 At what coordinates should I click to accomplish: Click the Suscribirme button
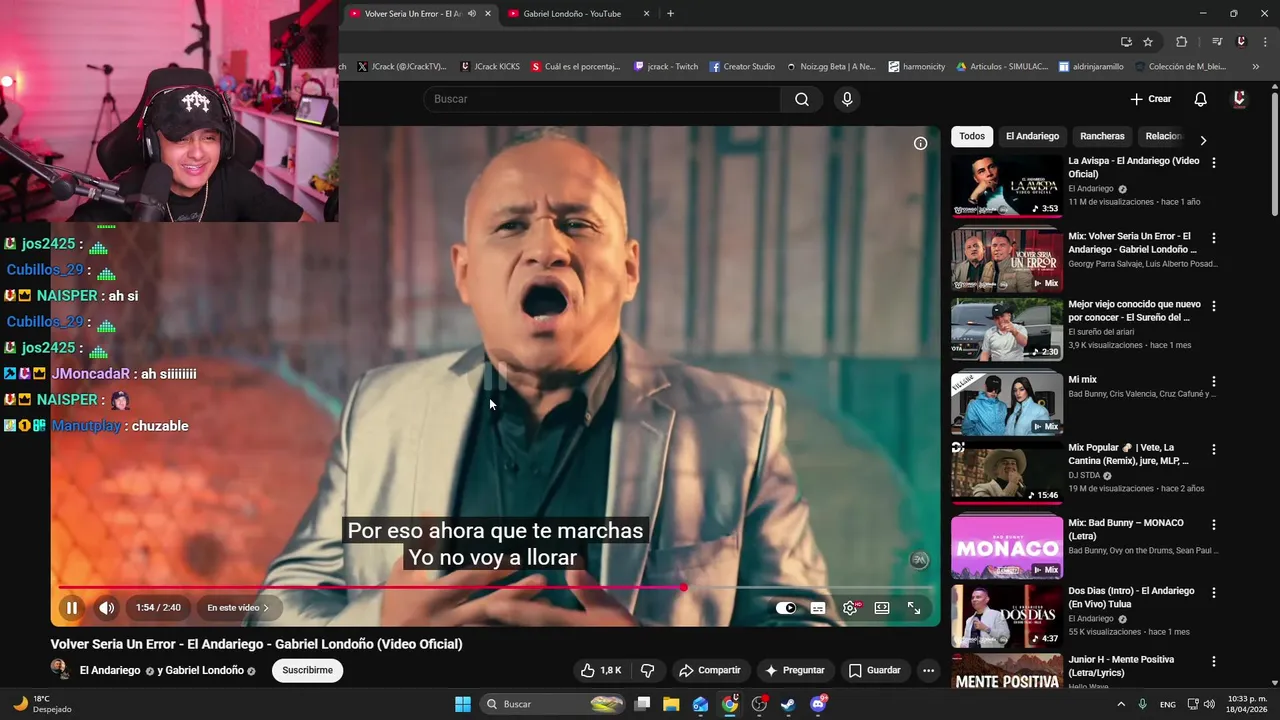coord(308,670)
